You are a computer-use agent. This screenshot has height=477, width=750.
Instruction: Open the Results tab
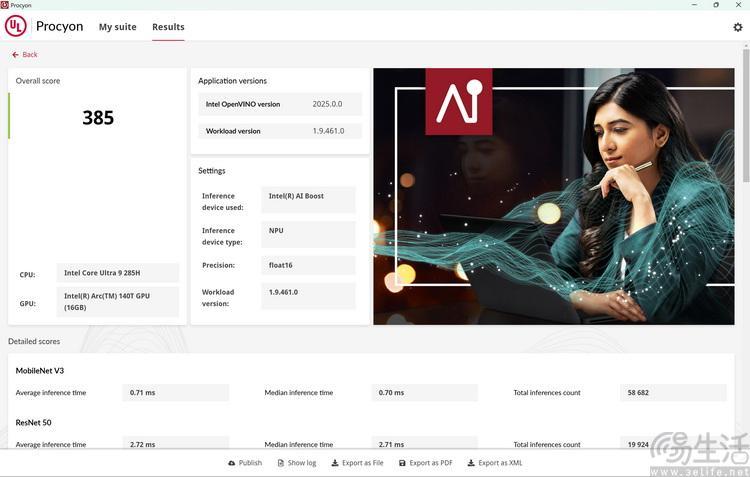(x=168, y=27)
